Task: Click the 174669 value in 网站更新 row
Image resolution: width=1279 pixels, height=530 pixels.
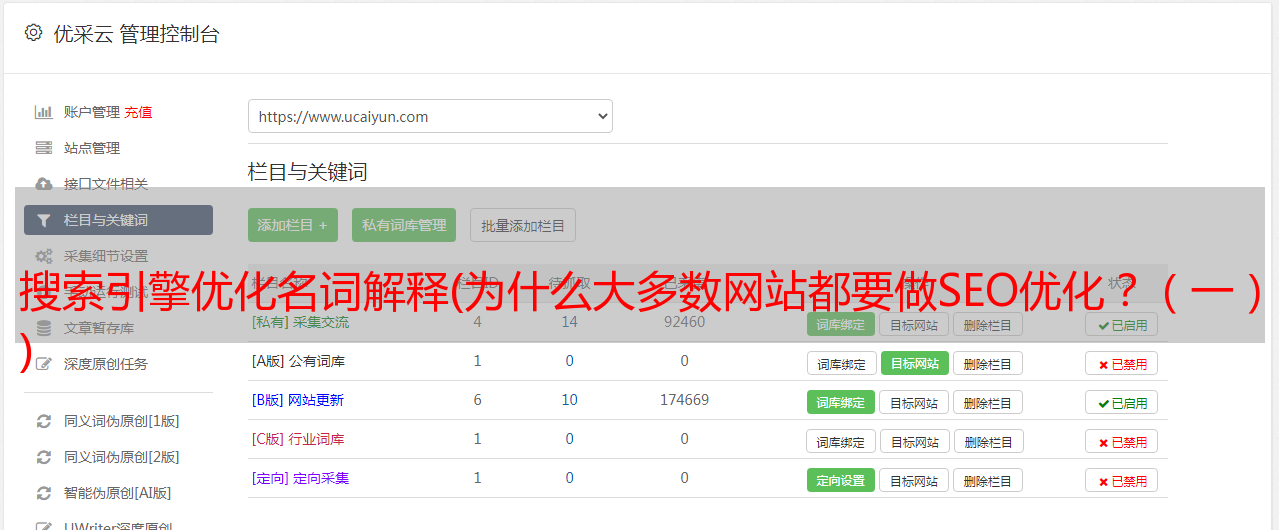Action: pyautogui.click(x=684, y=400)
